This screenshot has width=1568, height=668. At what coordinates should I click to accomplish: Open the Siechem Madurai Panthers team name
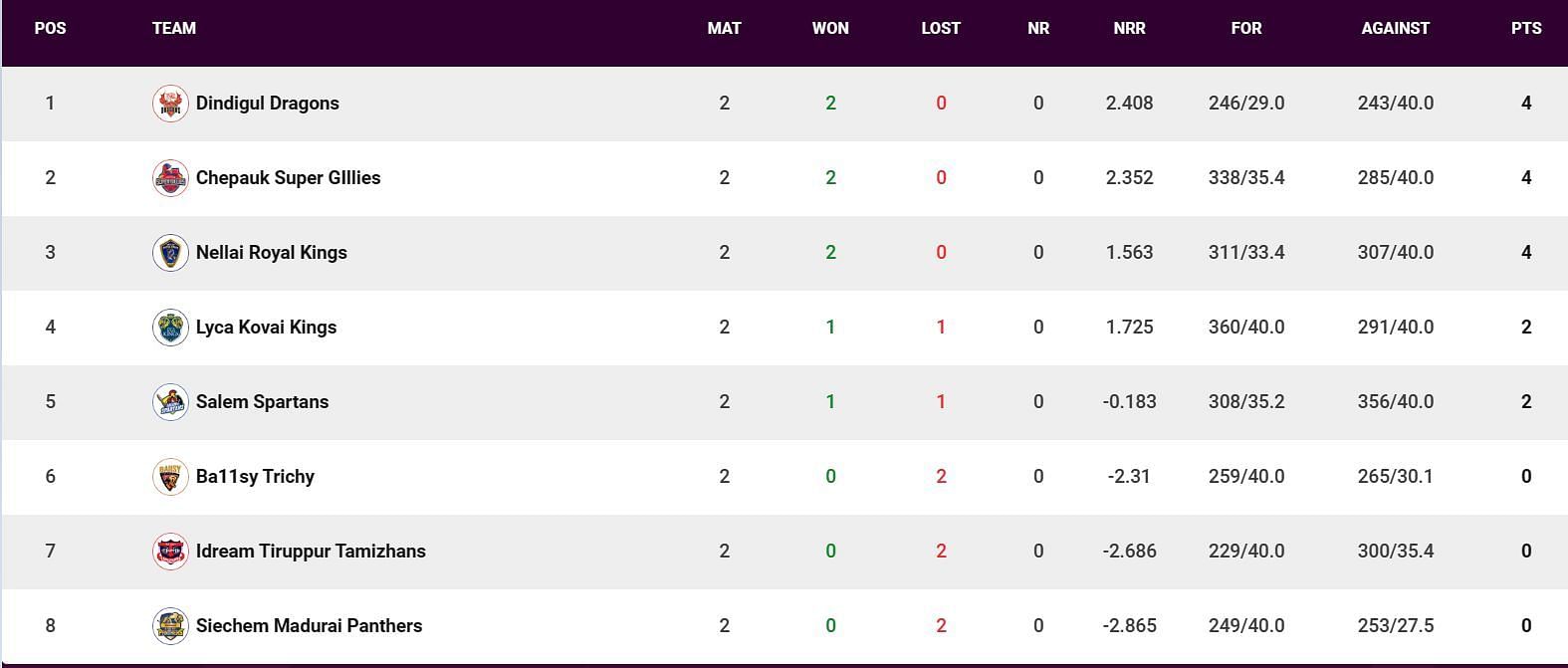(x=309, y=626)
